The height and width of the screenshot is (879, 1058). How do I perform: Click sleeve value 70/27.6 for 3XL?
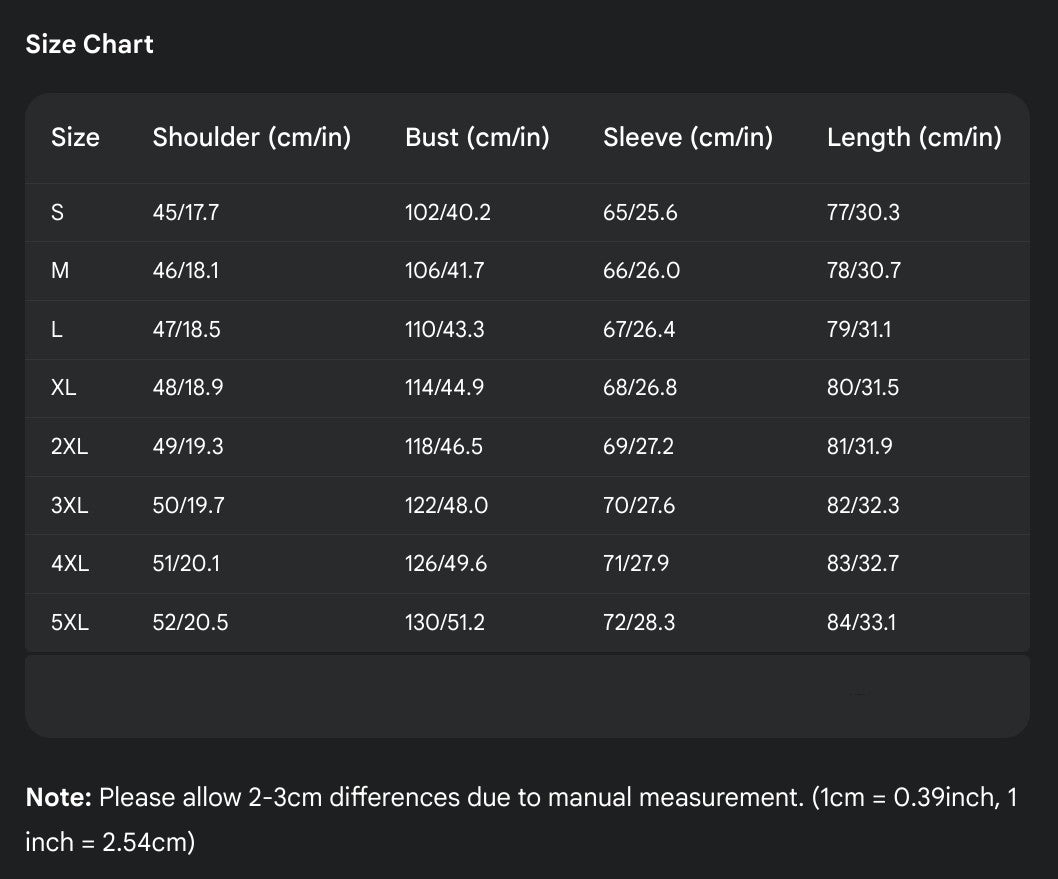(638, 505)
